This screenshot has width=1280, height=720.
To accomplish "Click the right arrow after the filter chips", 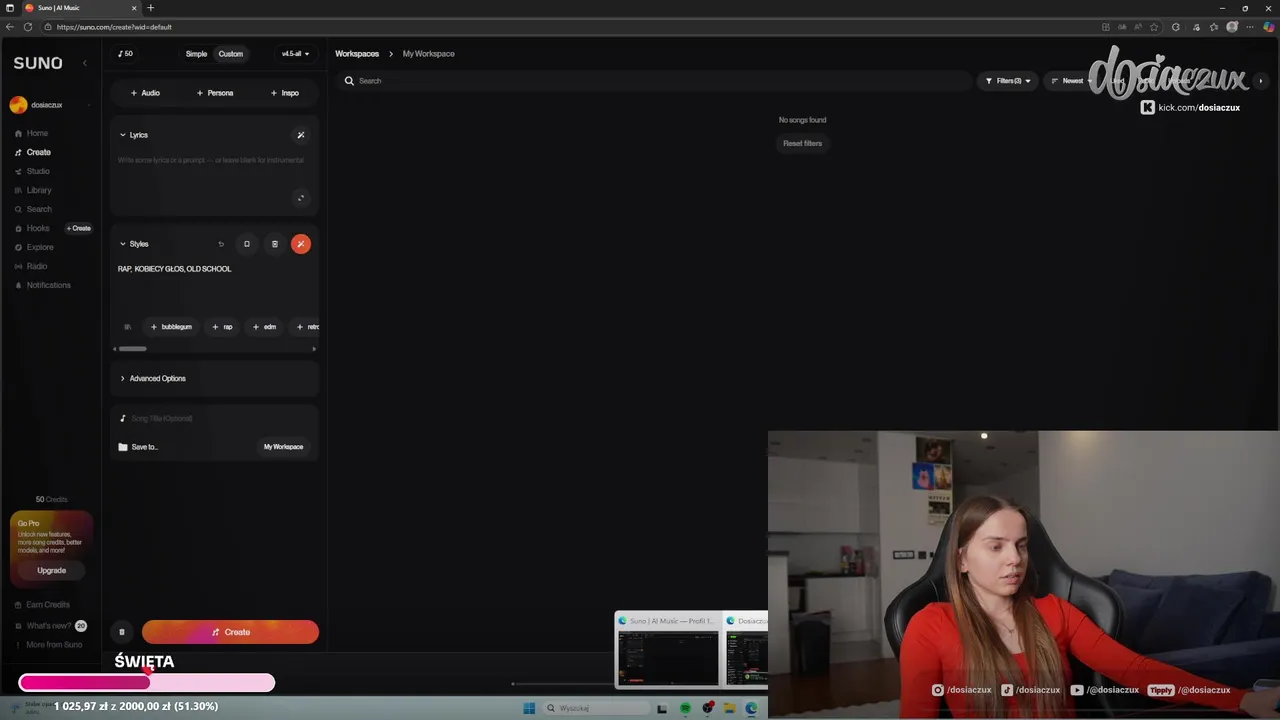I will click(x=1261, y=81).
